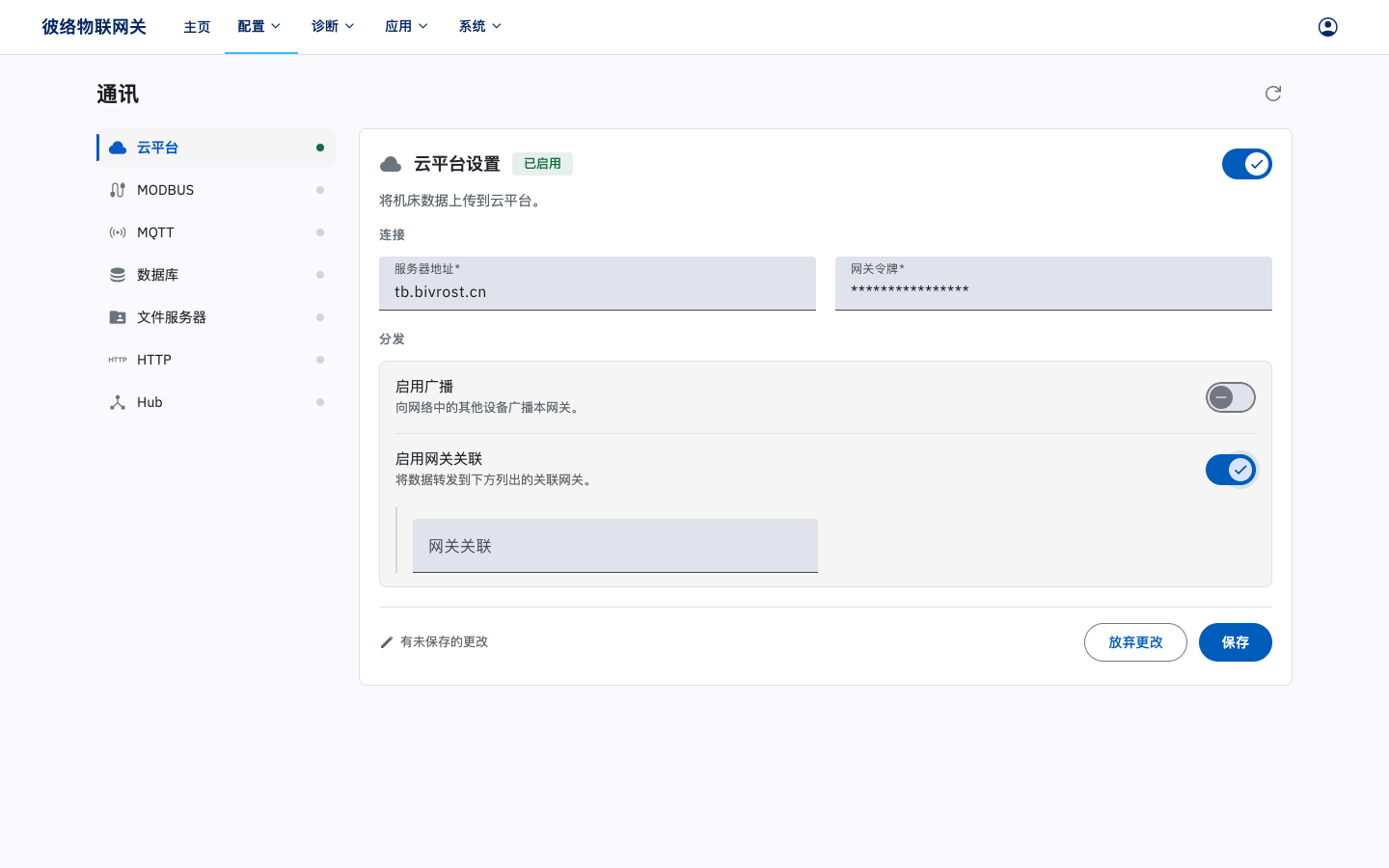Click the 放弃更改 button
The image size is (1389, 868).
pos(1135,642)
